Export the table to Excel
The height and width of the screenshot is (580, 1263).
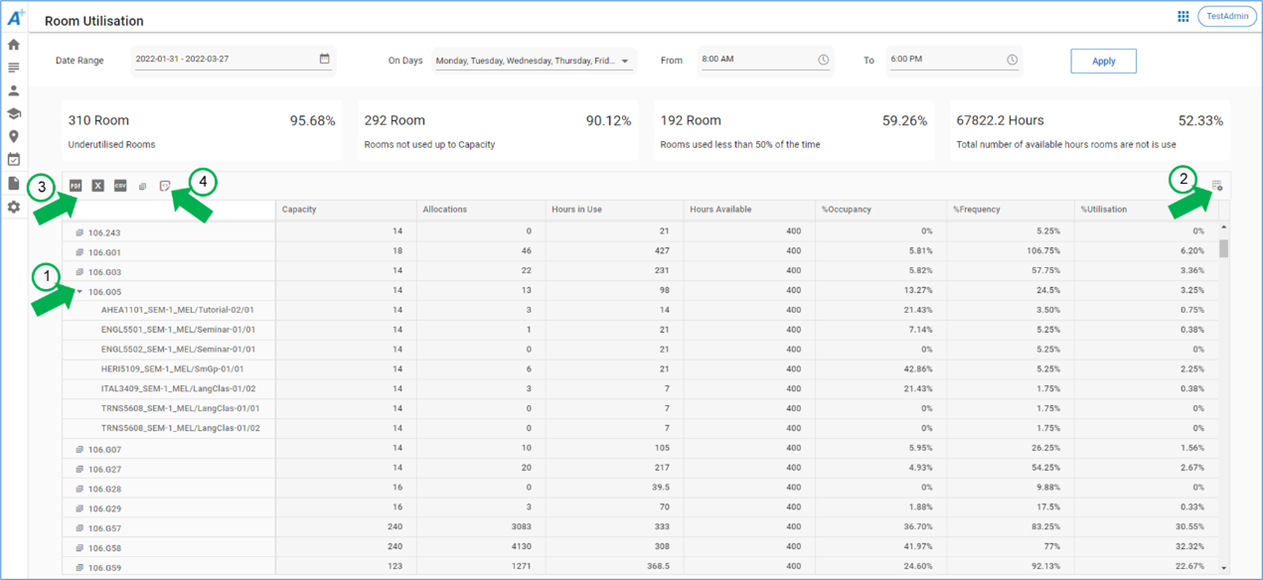(98, 185)
